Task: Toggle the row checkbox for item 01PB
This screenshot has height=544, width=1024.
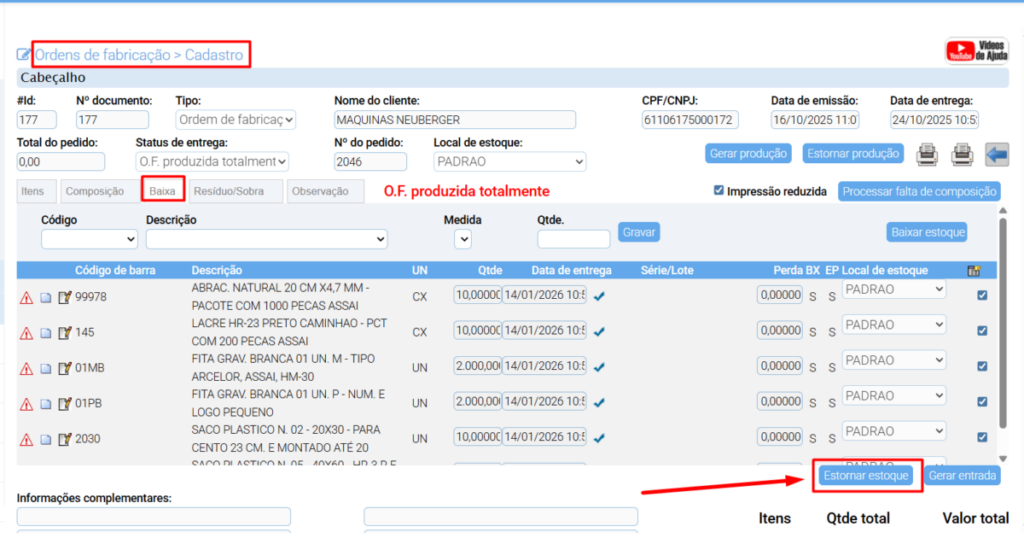Action: (982, 402)
